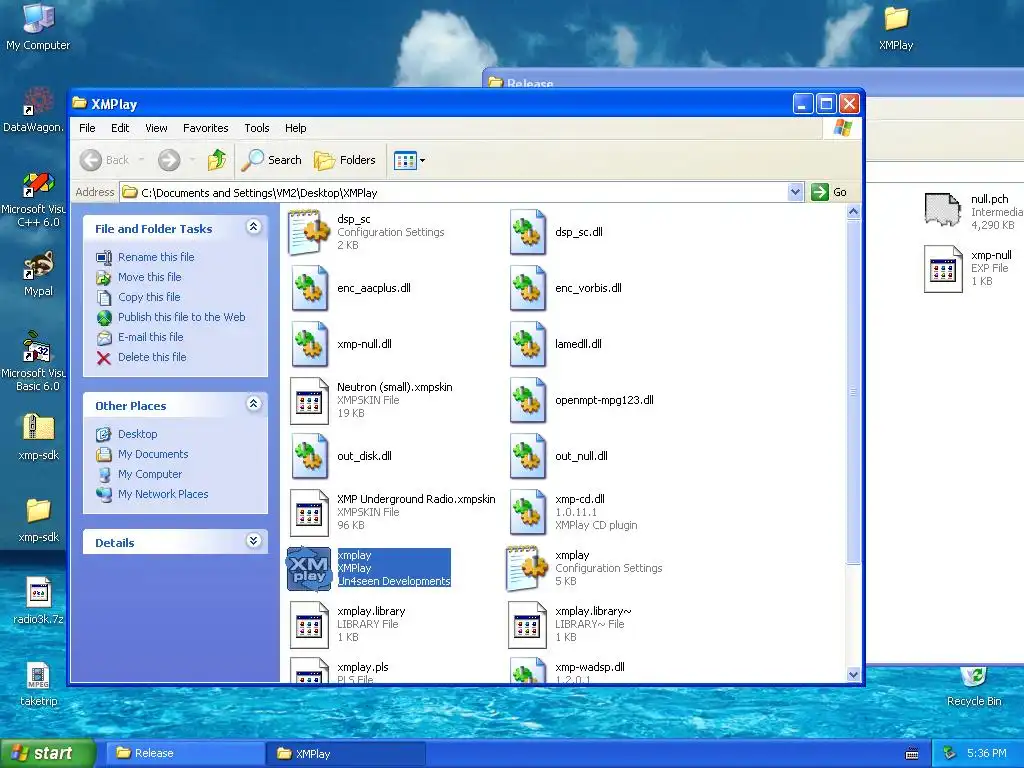1024x768 pixels.
Task: Select the taketrip MPEG desktop file
Action: click(38, 684)
